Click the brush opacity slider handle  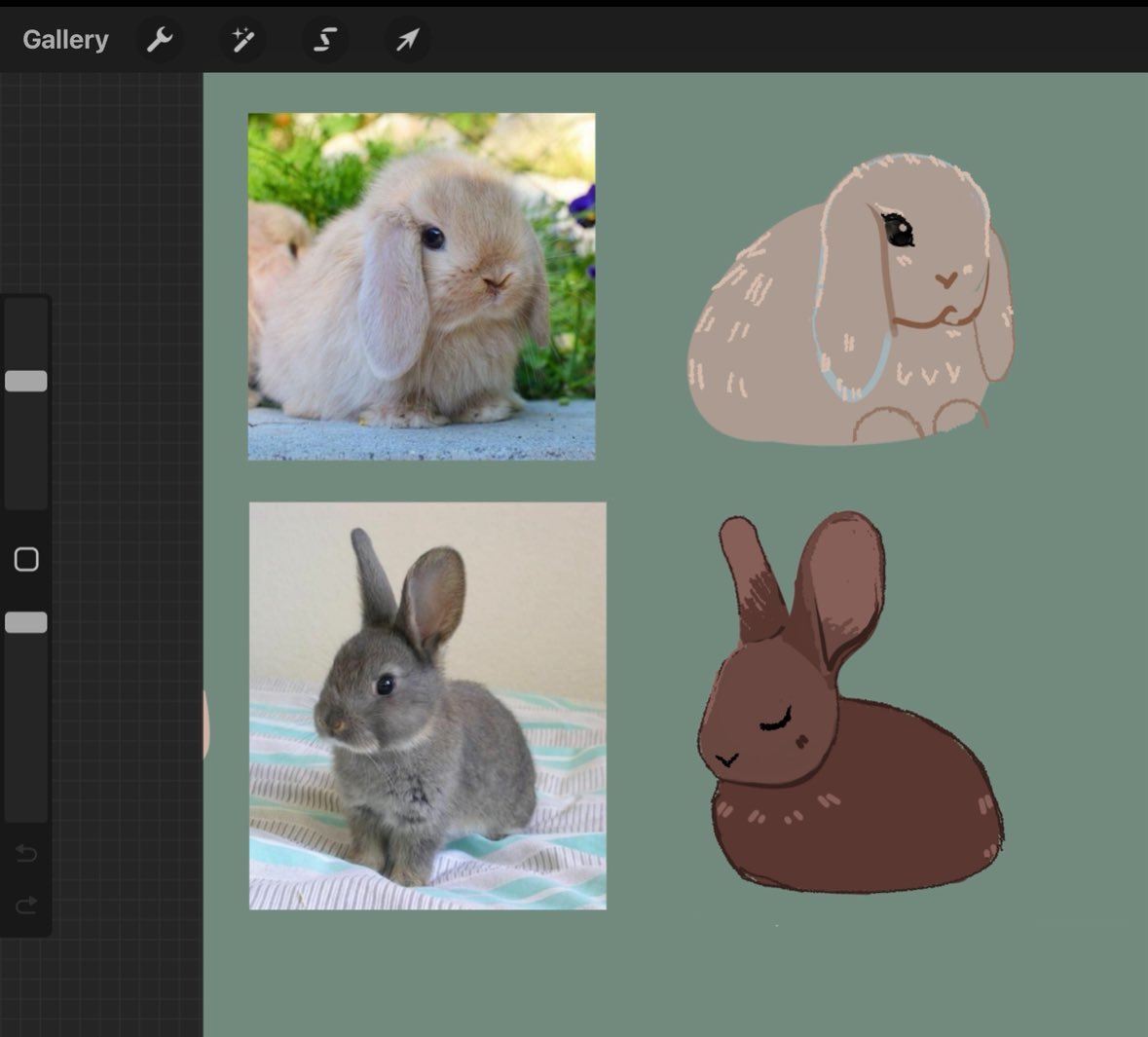26,622
